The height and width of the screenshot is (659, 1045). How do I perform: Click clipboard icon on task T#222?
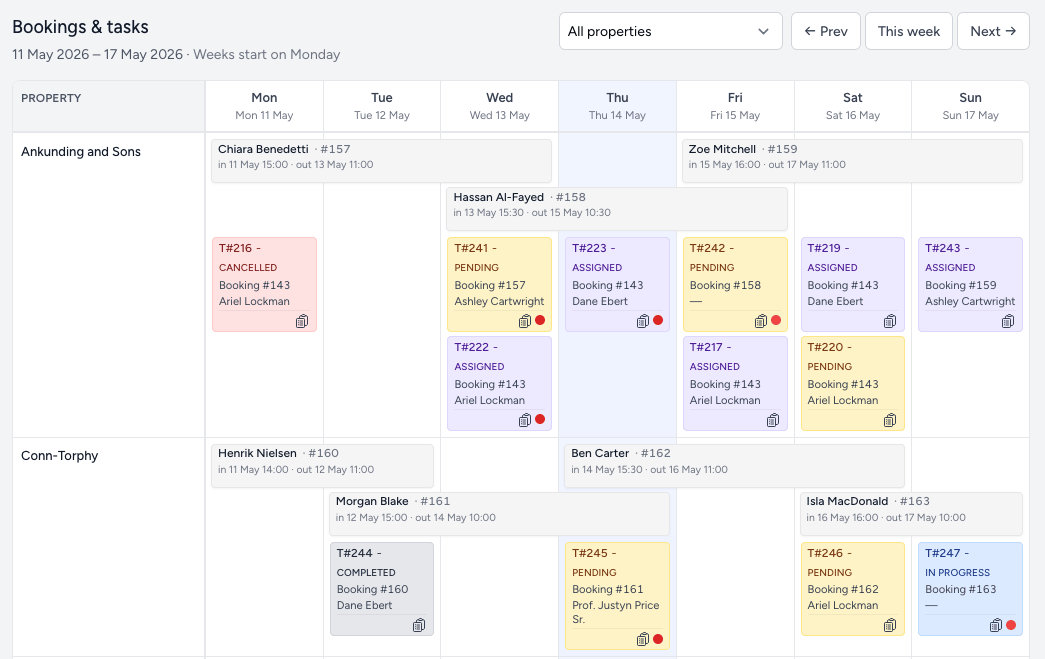click(525, 420)
